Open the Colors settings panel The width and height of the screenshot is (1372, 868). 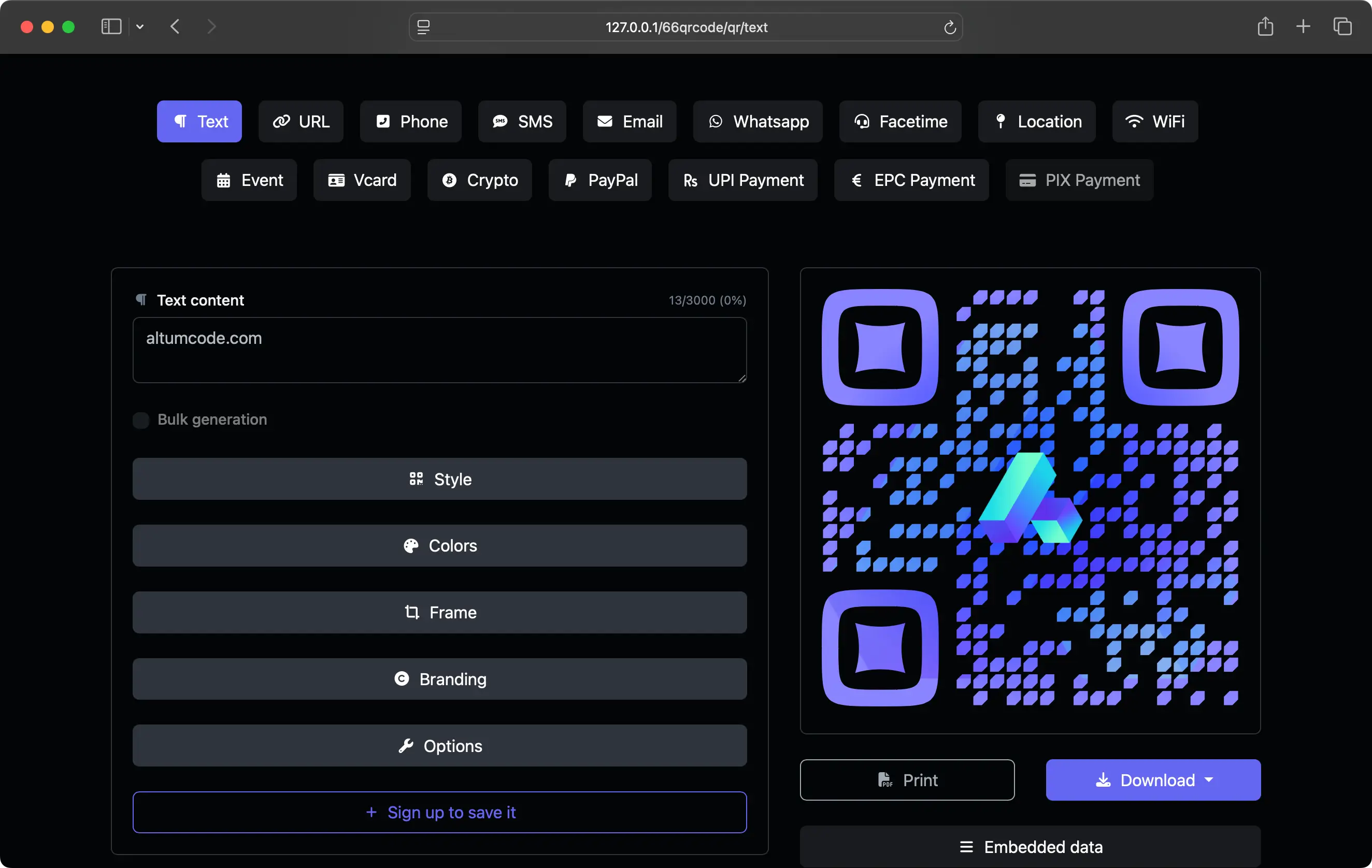[439, 546]
